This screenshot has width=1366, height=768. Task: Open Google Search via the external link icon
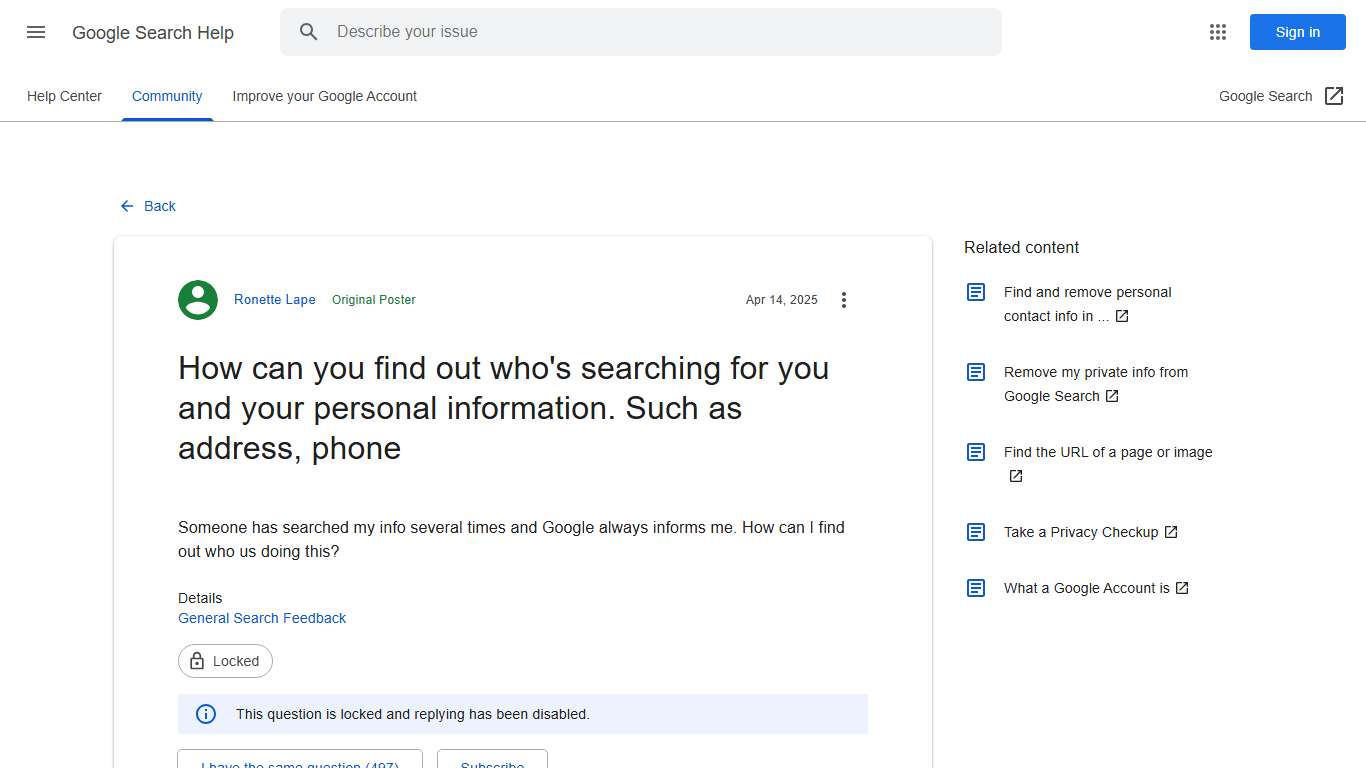coord(1334,95)
